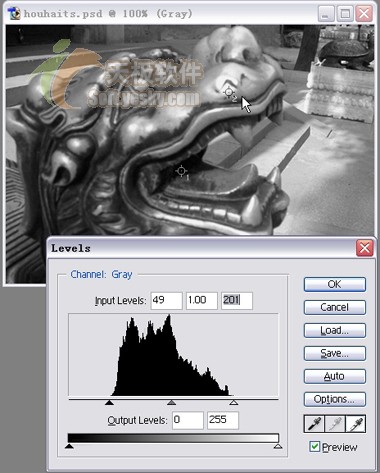Select the white point eyedropper
380x473 pixels.
tap(356, 424)
